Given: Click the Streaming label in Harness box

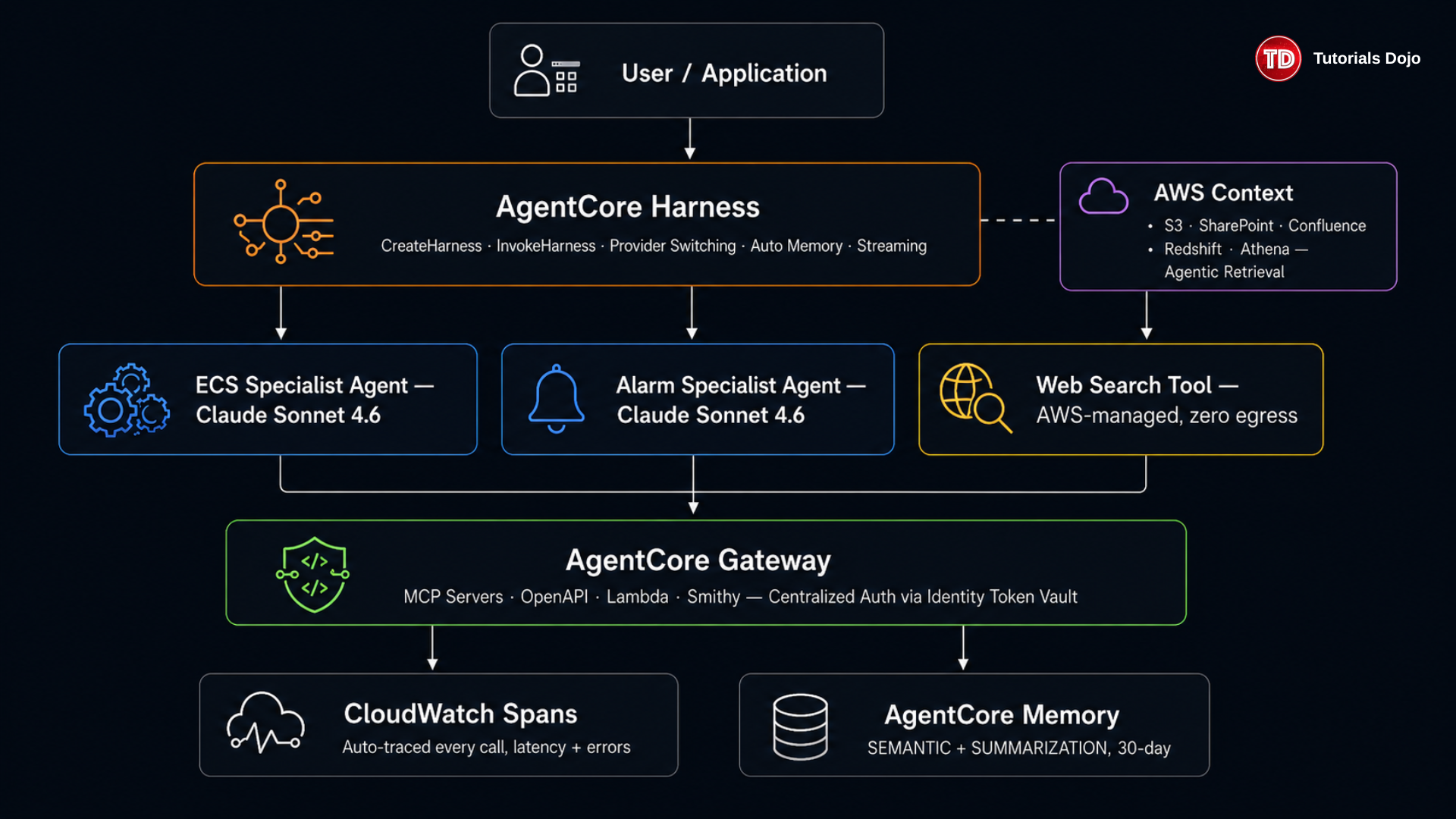Looking at the screenshot, I should click(892, 246).
